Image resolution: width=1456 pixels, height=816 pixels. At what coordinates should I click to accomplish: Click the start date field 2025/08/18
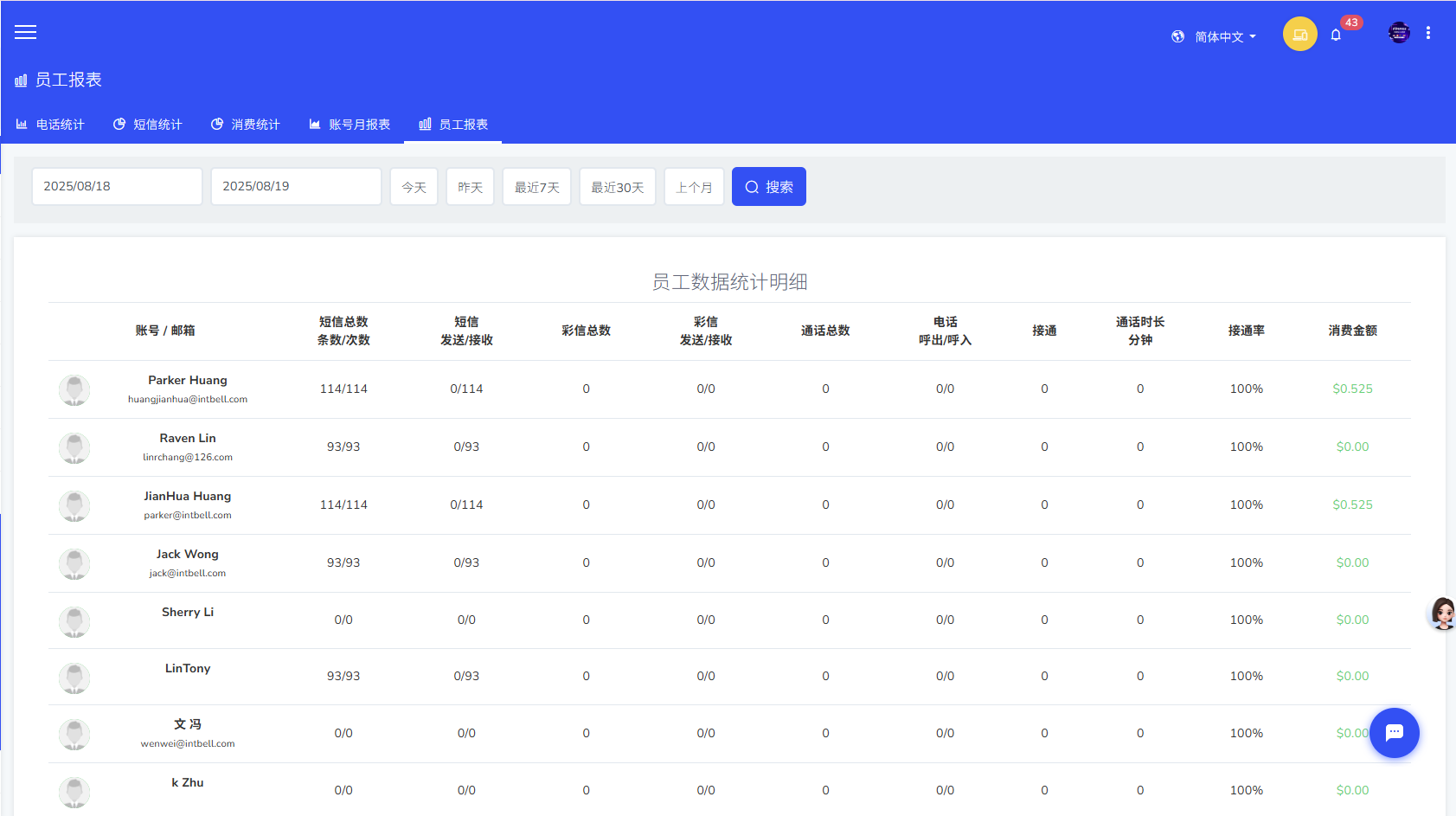point(117,187)
